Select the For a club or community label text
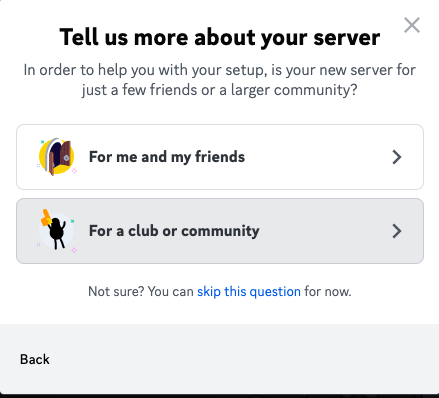Image resolution: width=439 pixels, height=398 pixels. tap(174, 231)
